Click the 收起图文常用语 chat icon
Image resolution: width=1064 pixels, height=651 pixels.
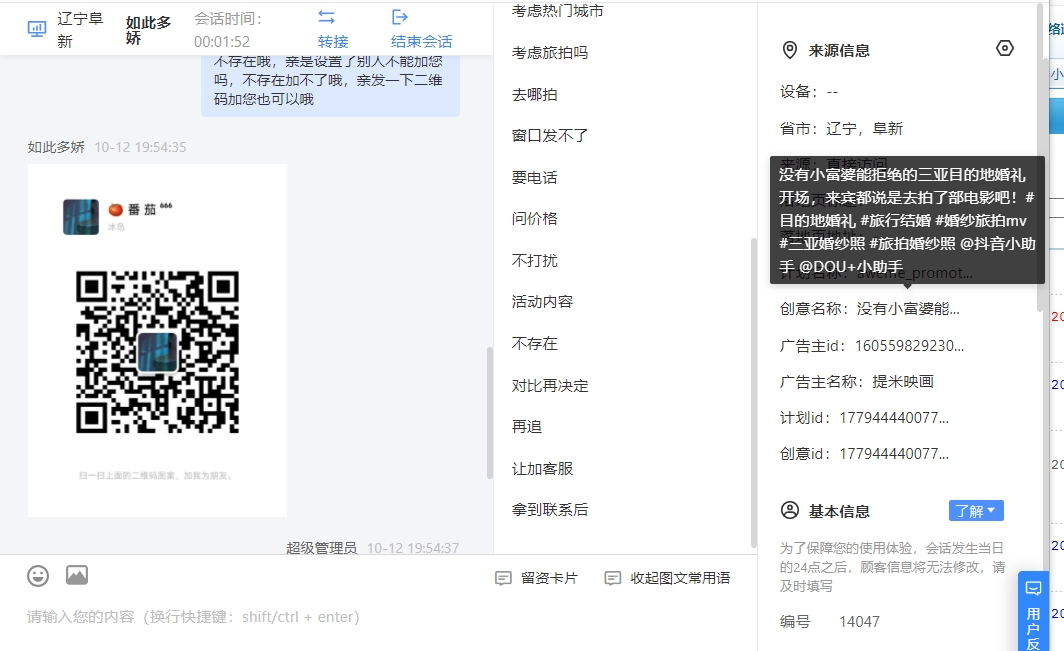(x=612, y=578)
